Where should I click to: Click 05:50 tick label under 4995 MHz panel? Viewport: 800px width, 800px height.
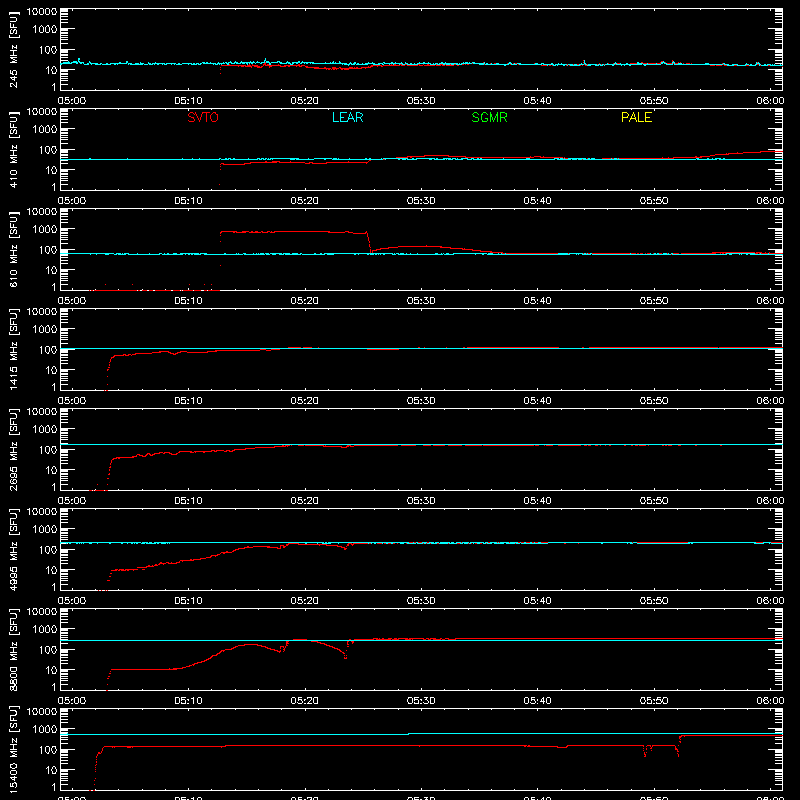click(x=654, y=601)
